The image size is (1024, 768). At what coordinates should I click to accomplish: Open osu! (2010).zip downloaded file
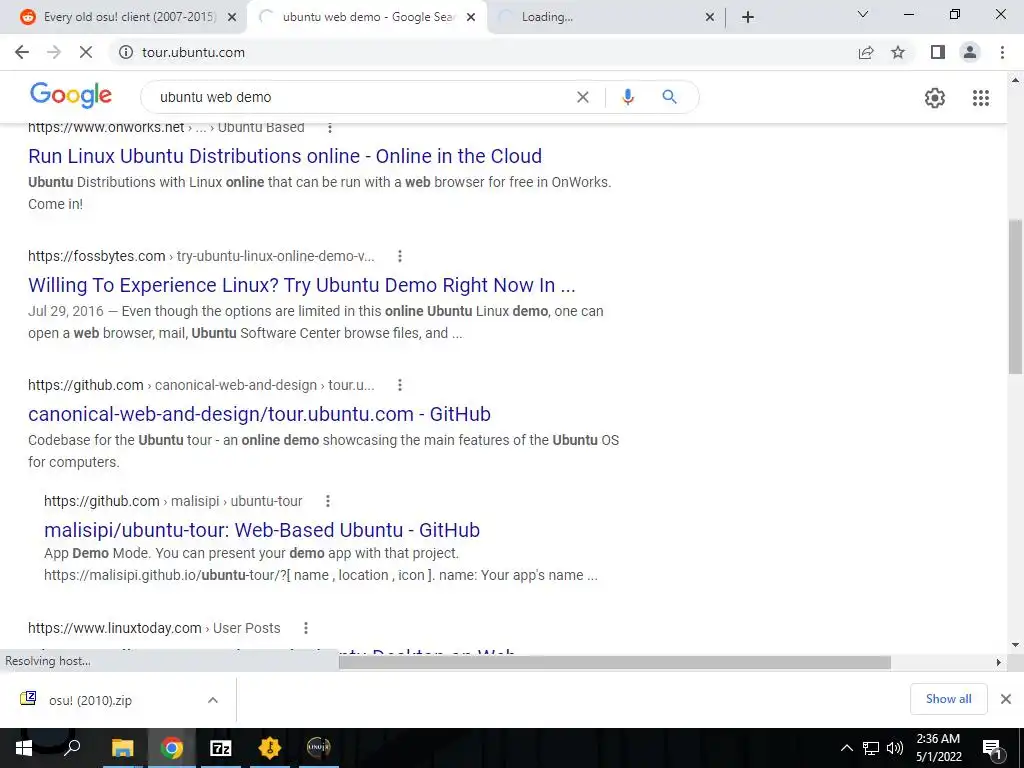90,700
